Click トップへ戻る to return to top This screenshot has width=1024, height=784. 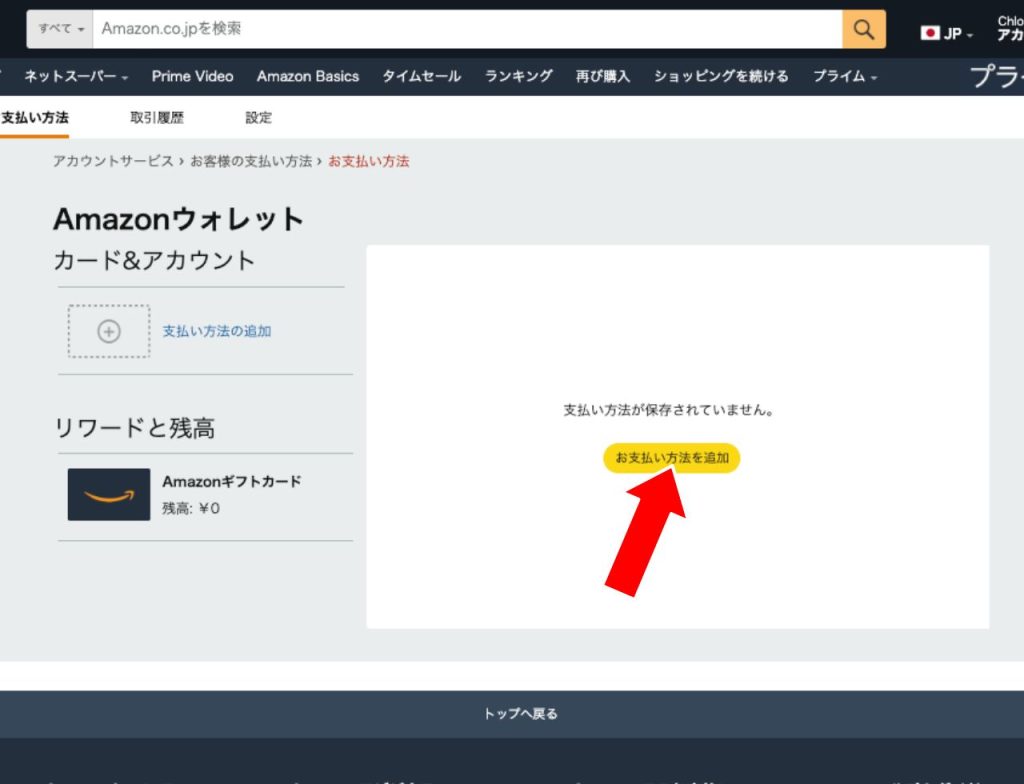coord(520,714)
